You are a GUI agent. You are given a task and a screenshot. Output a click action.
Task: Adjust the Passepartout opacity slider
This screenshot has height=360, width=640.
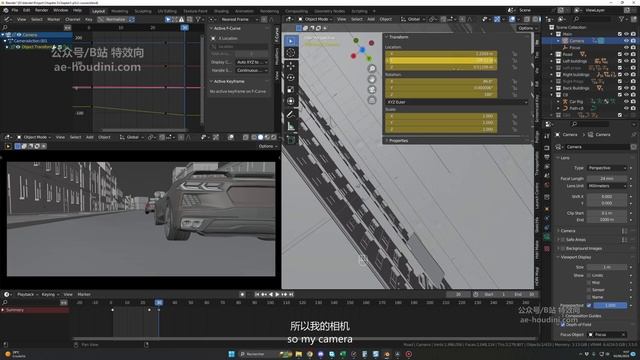pos(610,305)
